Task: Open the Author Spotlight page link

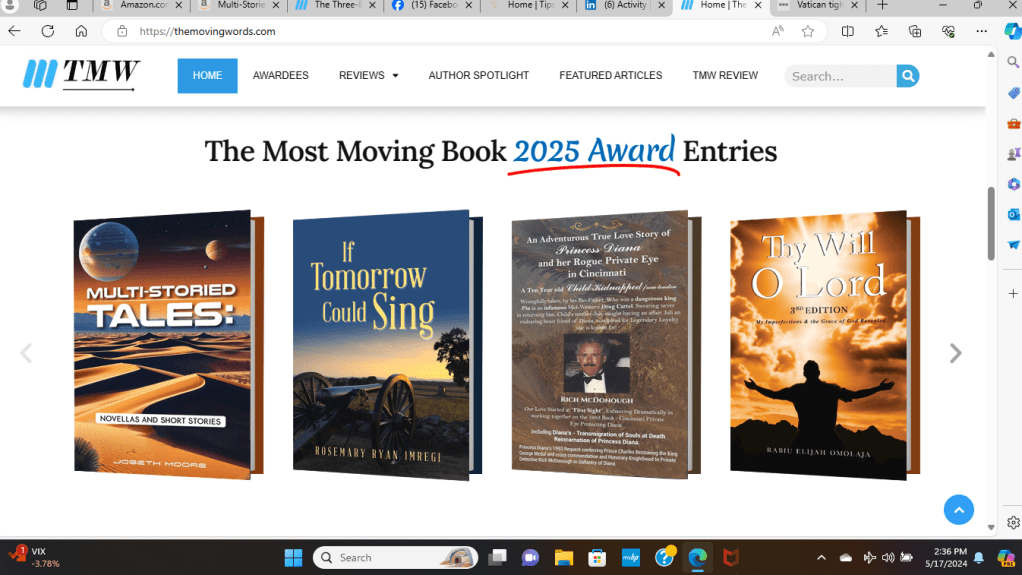Action: point(478,76)
